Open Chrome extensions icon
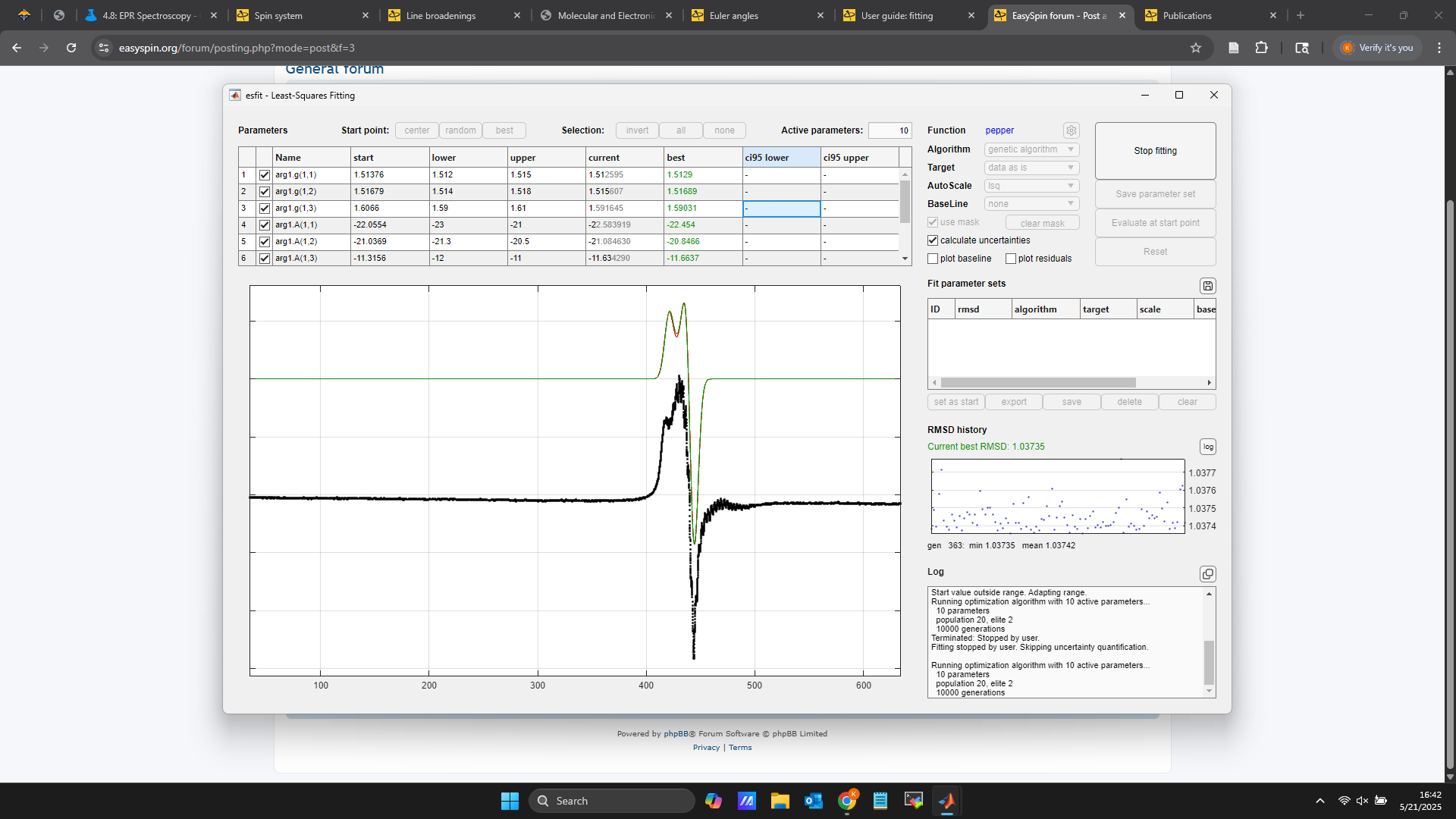 pos(1261,48)
